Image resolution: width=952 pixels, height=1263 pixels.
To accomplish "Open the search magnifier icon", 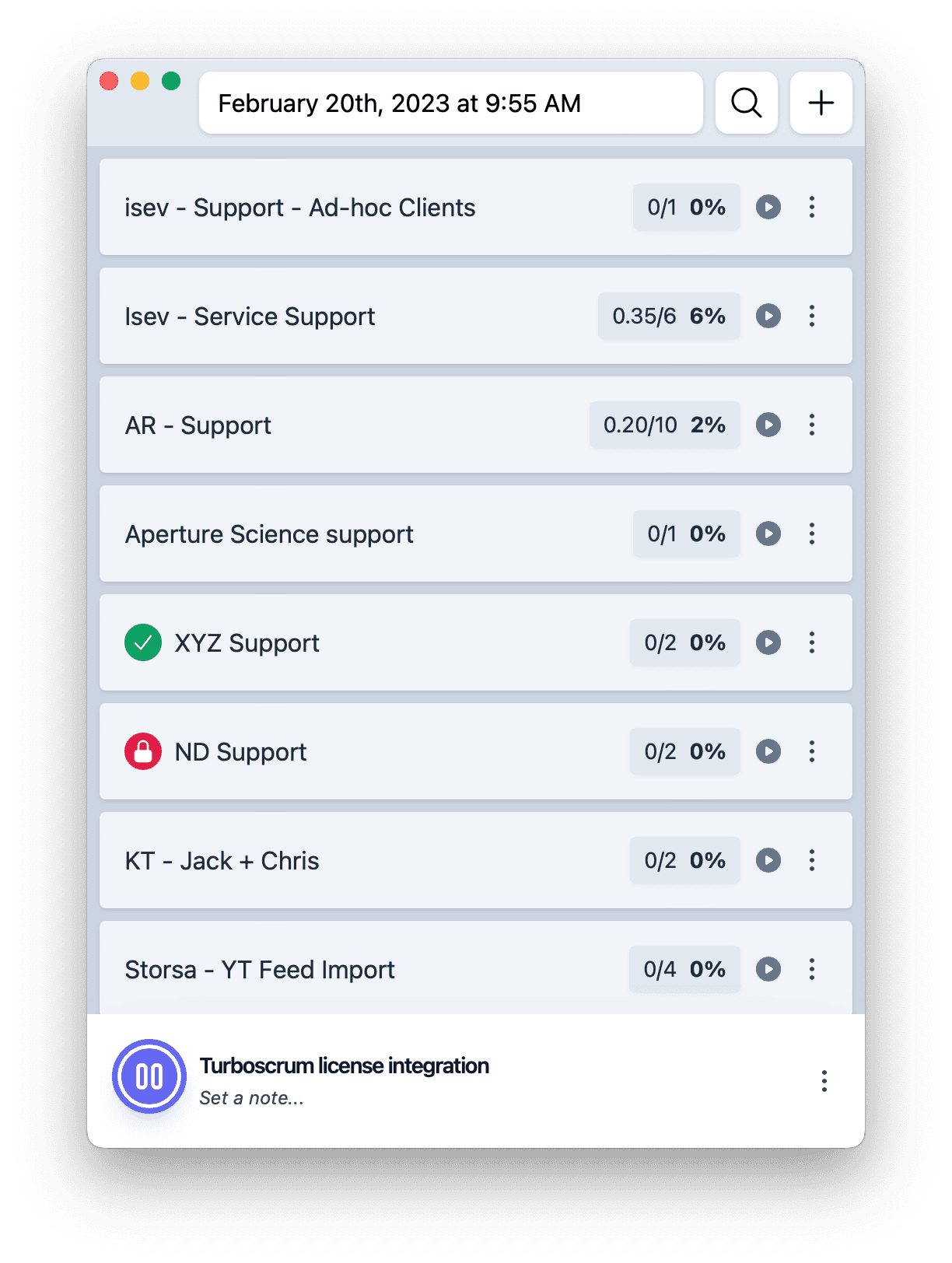I will click(x=747, y=103).
